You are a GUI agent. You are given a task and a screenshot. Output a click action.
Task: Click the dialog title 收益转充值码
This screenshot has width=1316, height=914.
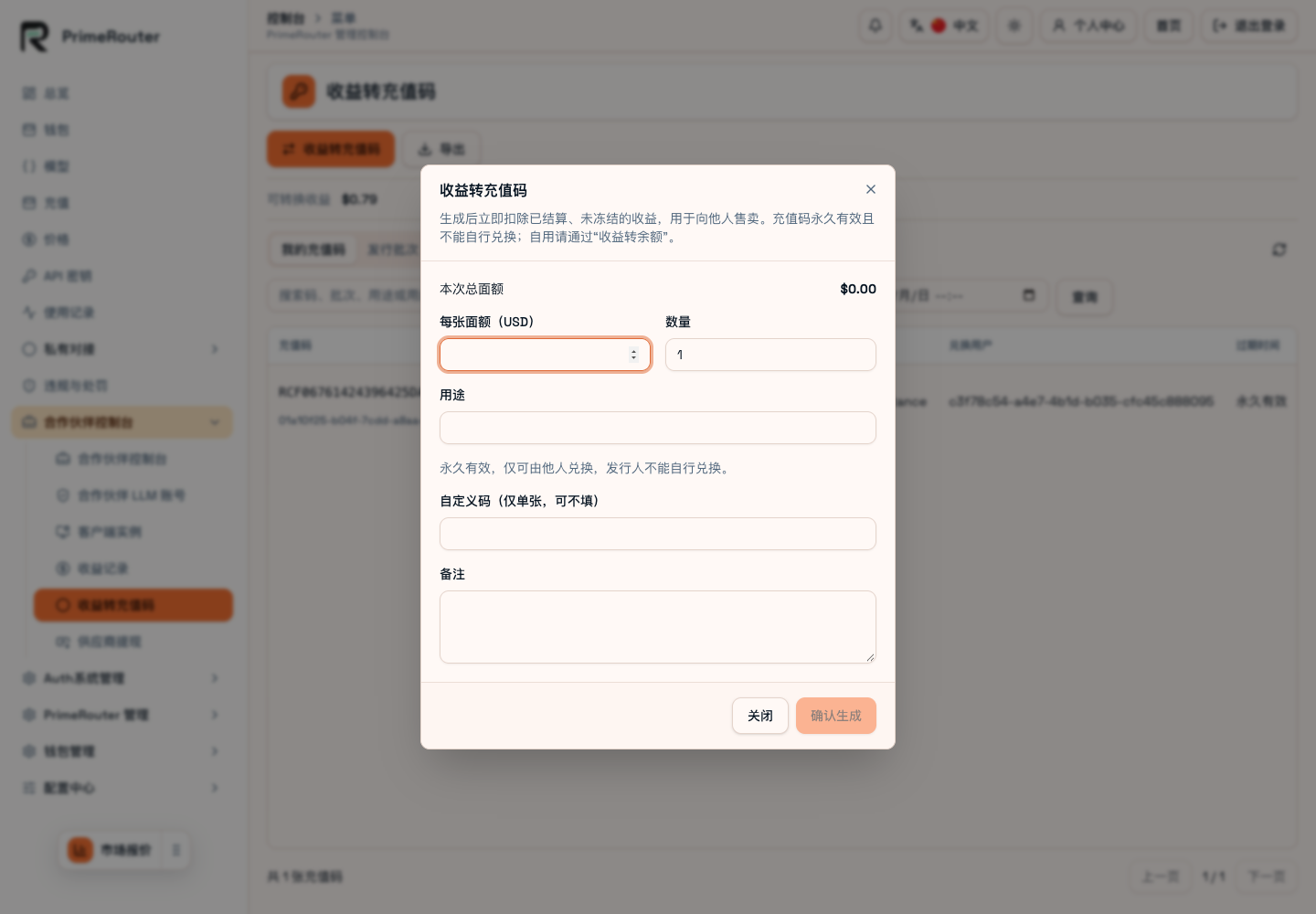click(x=483, y=190)
